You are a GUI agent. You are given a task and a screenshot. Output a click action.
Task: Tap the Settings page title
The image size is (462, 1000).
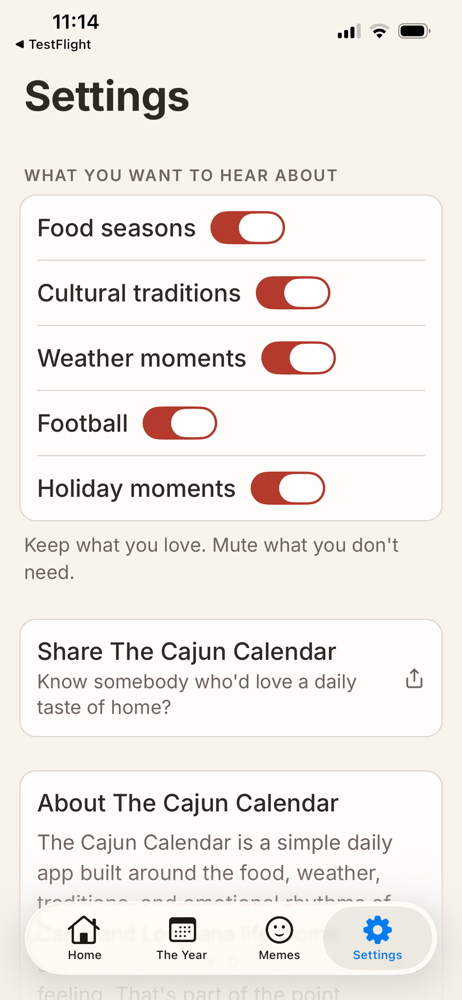pos(107,96)
